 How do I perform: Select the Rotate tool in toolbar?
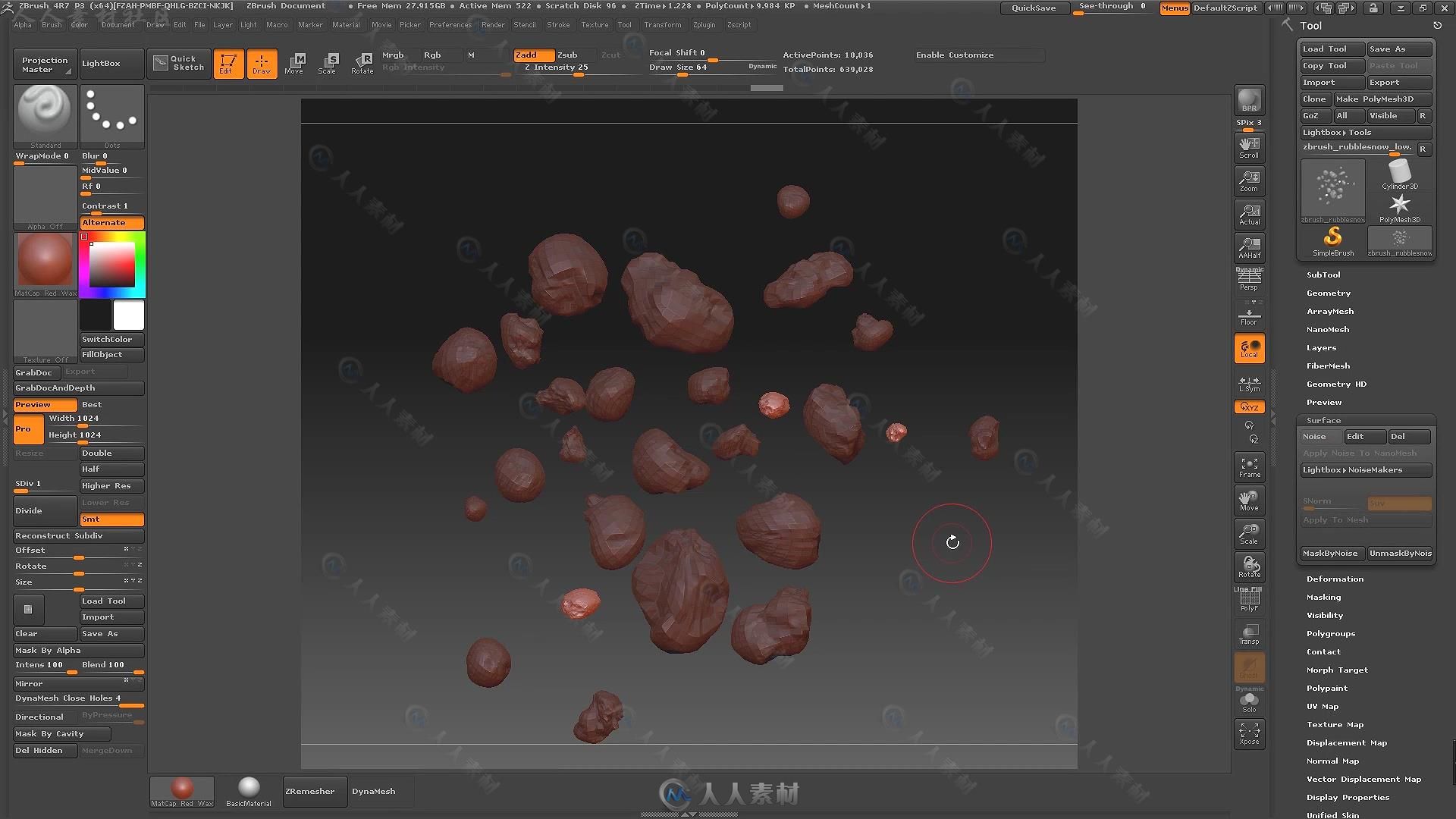tap(362, 62)
